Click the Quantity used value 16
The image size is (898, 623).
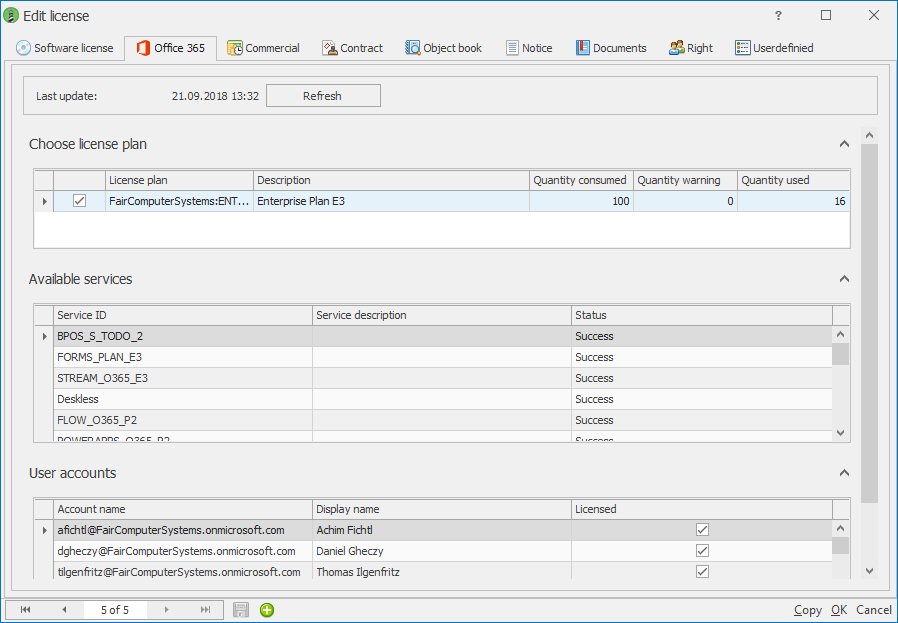pos(793,201)
